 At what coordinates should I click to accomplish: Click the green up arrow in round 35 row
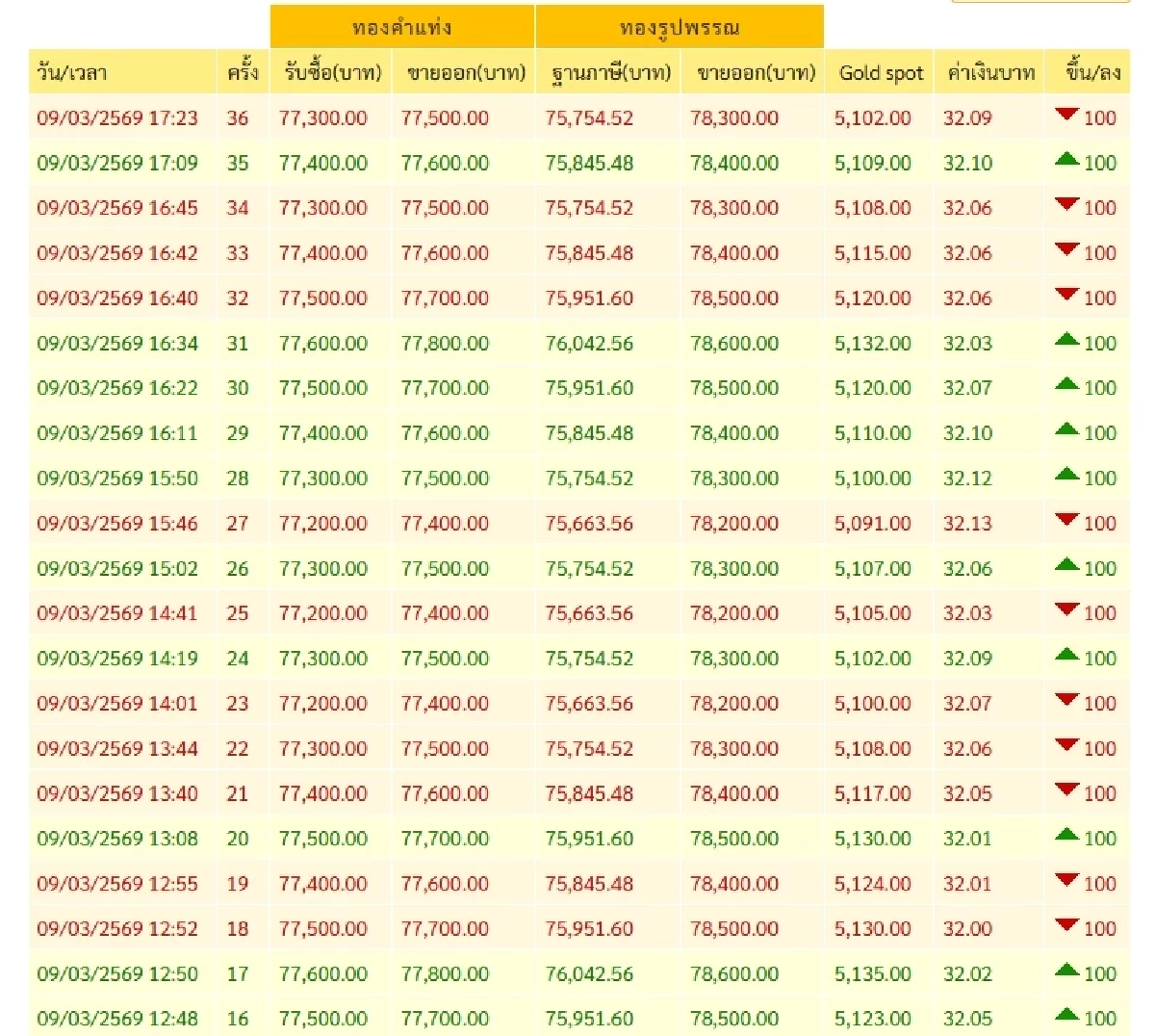pyautogui.click(x=1065, y=159)
